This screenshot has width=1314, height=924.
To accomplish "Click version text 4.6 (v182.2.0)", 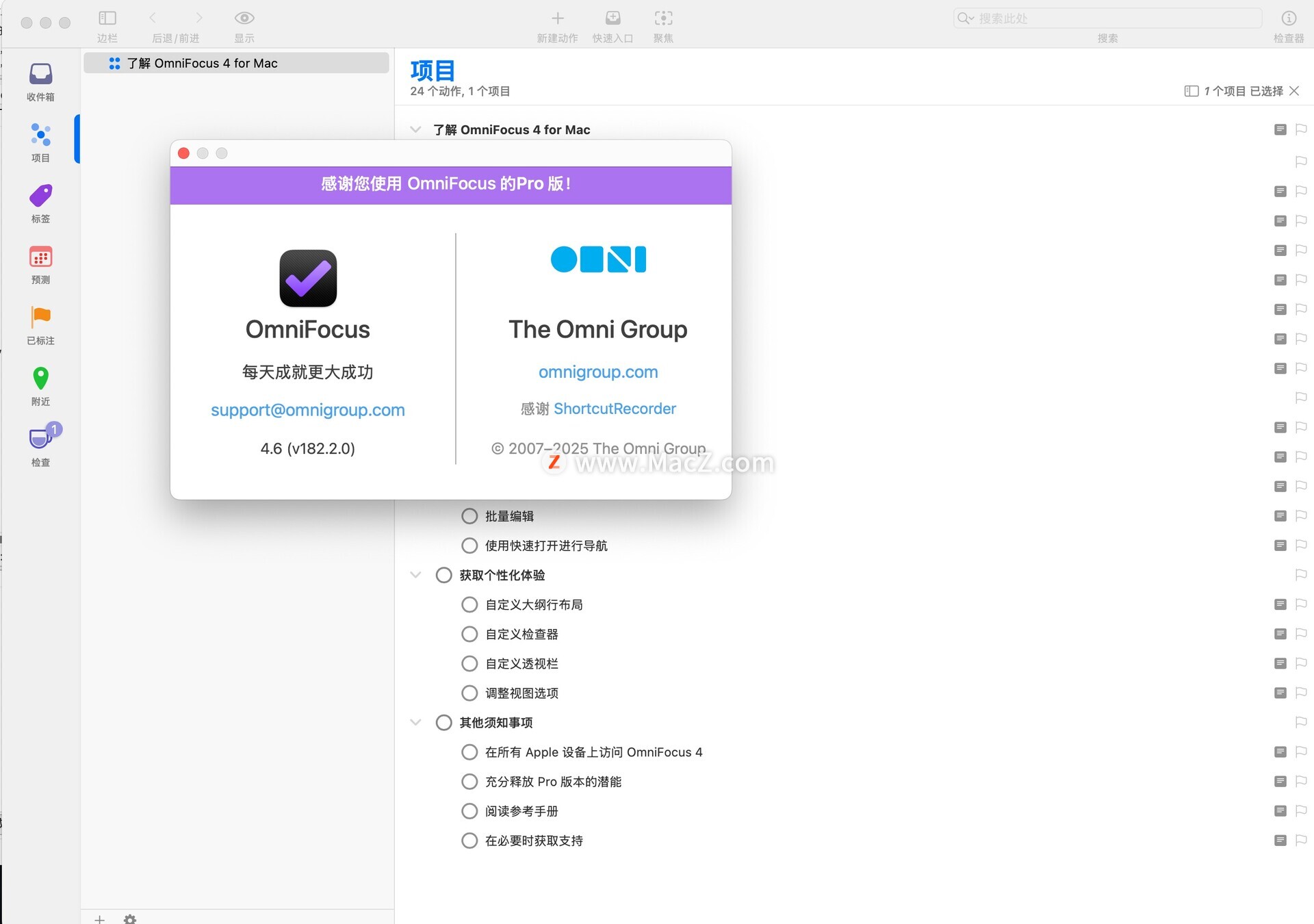I will (x=308, y=448).
